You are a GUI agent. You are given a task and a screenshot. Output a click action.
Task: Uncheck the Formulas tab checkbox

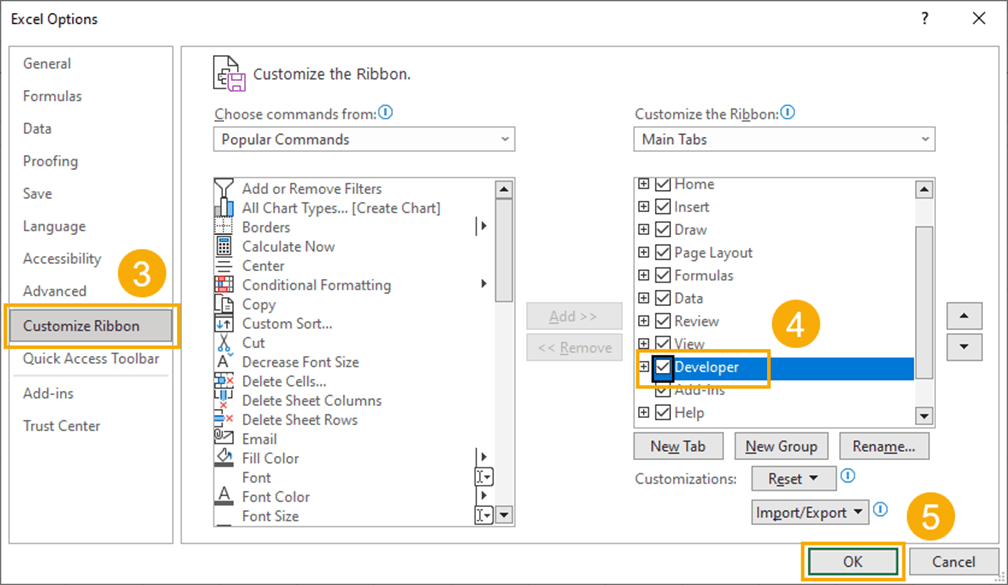tap(663, 275)
